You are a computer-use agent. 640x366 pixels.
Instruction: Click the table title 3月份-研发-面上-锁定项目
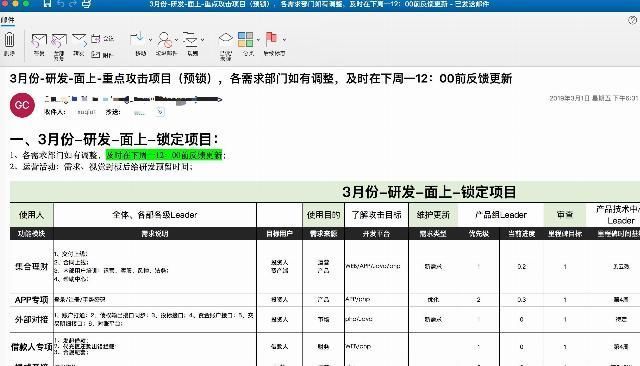(x=429, y=192)
